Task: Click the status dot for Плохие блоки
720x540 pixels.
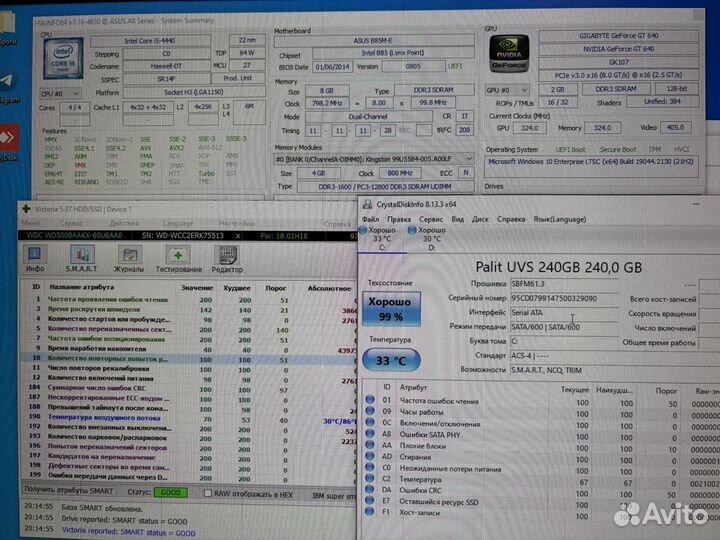Action: coord(370,445)
